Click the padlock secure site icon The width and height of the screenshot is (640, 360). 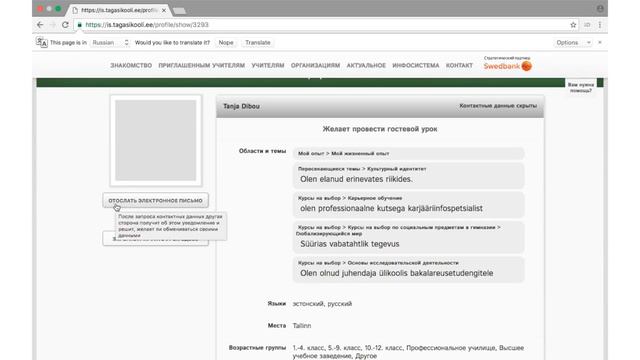pyautogui.click(x=80, y=25)
